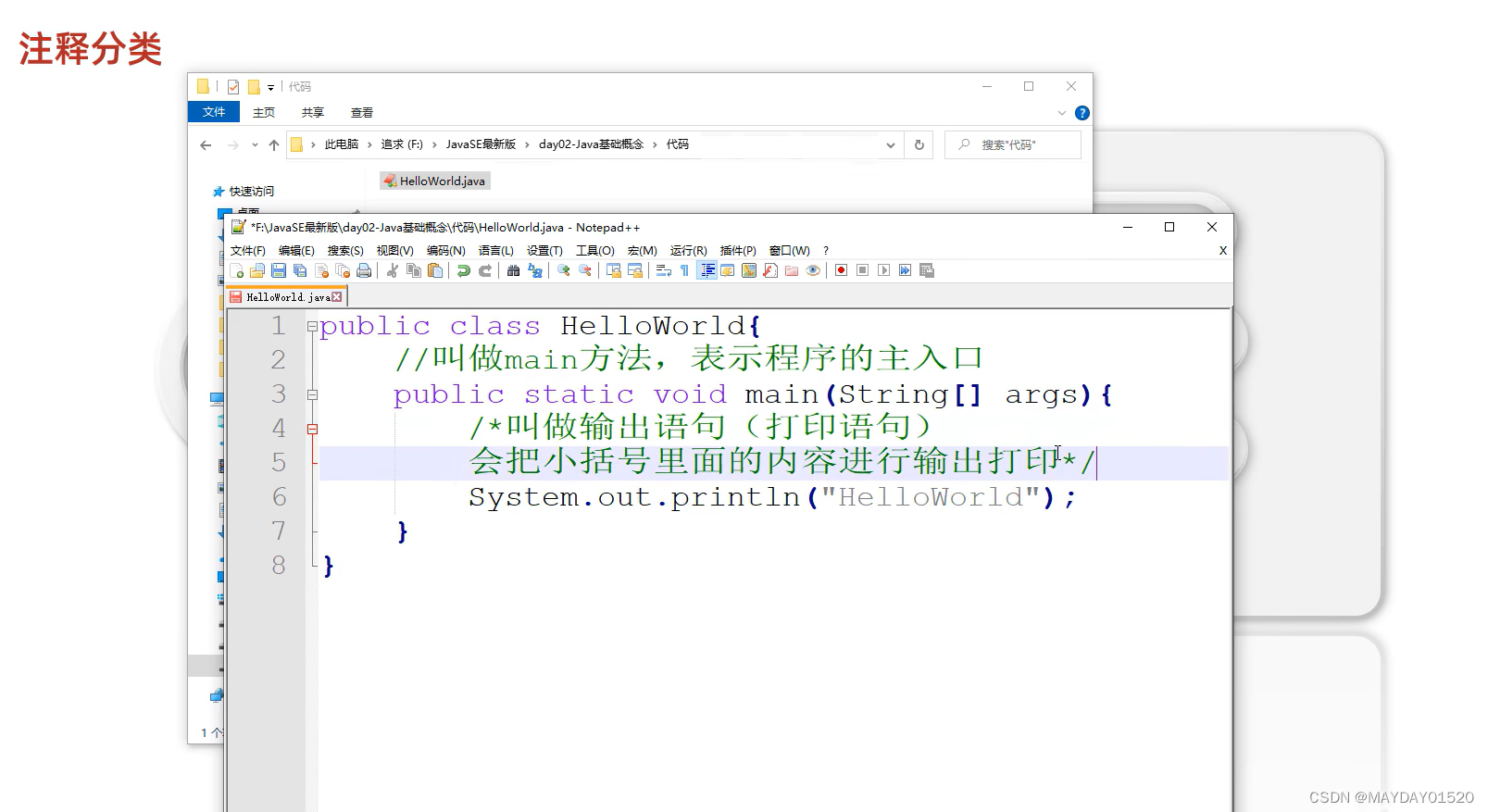
Task: Open Explorer recent locations dropdown arrow
Action: (x=255, y=144)
